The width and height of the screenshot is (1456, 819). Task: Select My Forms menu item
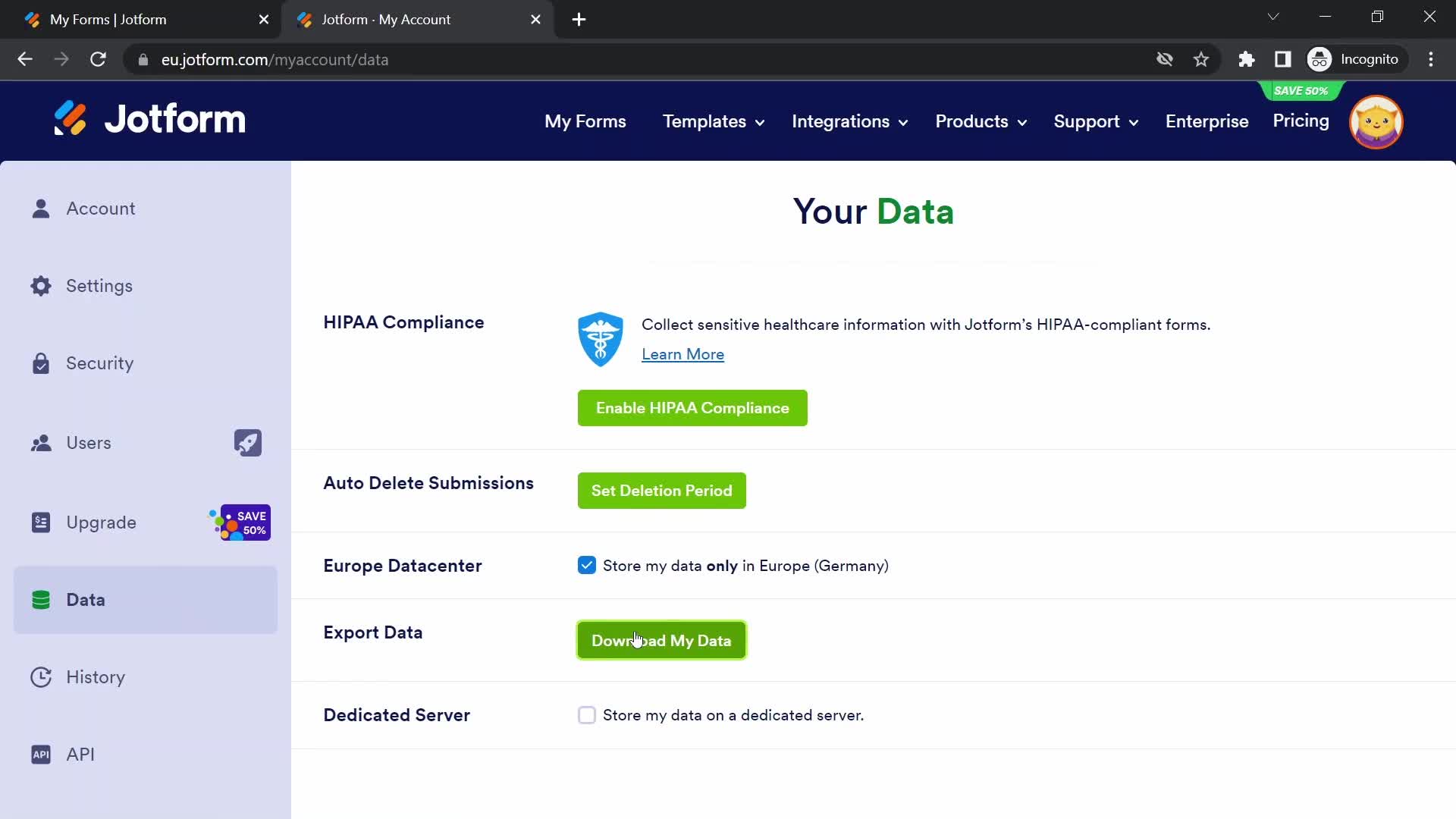(585, 121)
